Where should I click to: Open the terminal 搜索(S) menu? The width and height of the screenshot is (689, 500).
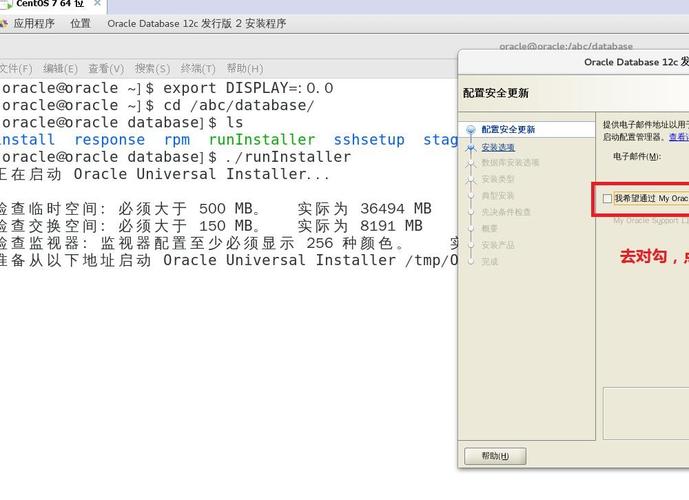click(x=152, y=69)
